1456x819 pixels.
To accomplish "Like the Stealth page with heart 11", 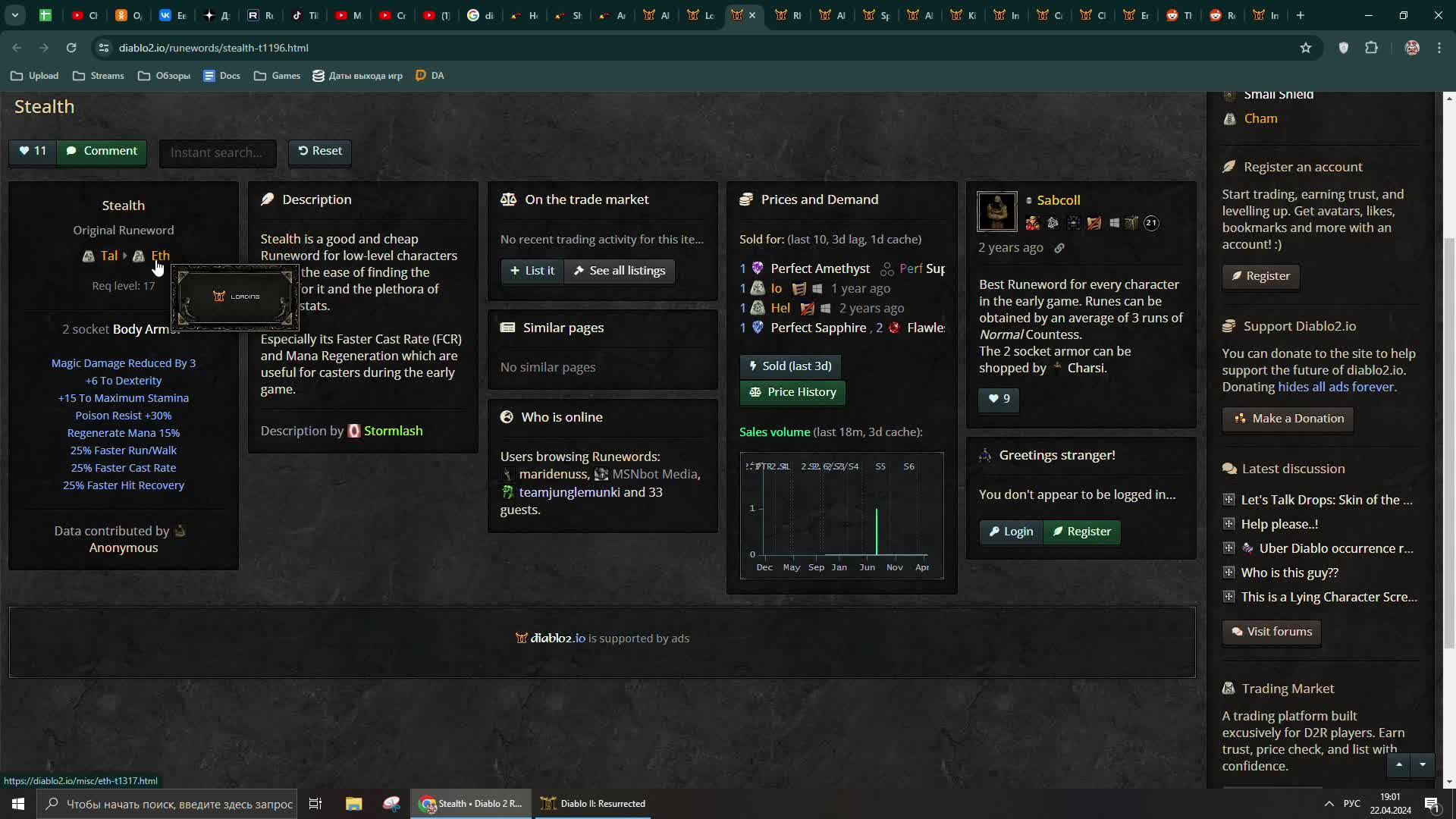I will click(x=33, y=151).
